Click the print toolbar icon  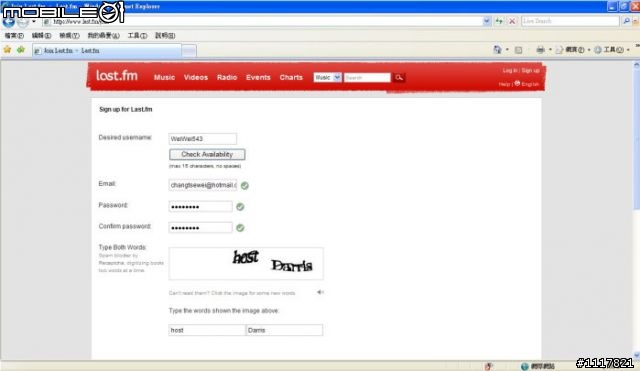[540, 50]
